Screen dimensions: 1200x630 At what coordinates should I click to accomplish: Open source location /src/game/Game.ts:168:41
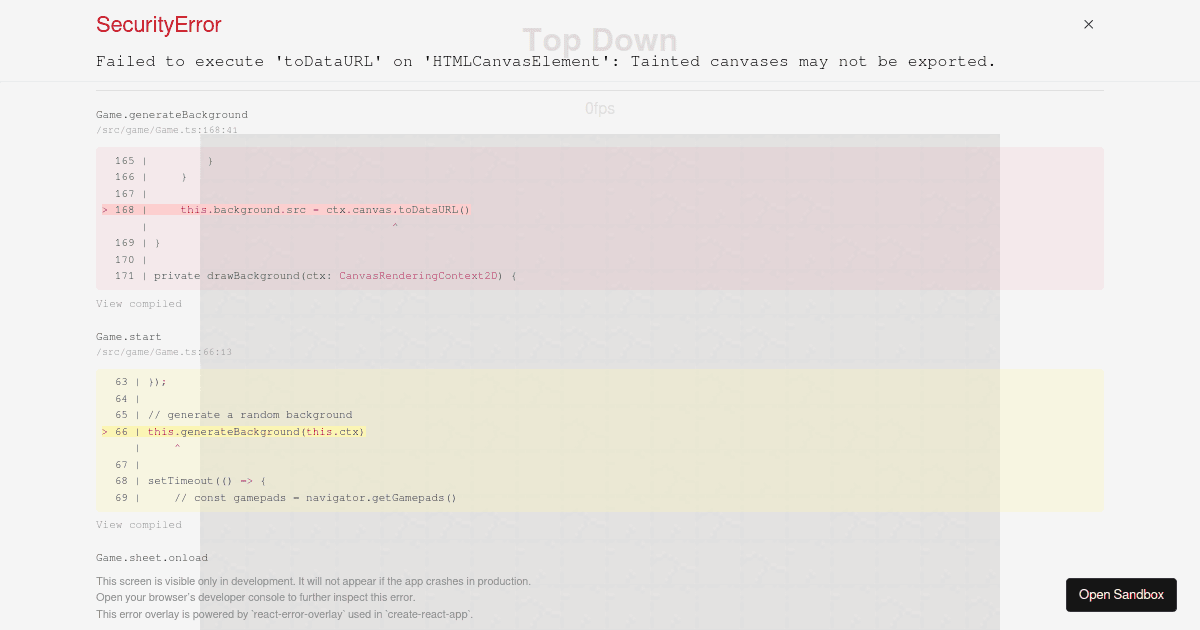166,129
